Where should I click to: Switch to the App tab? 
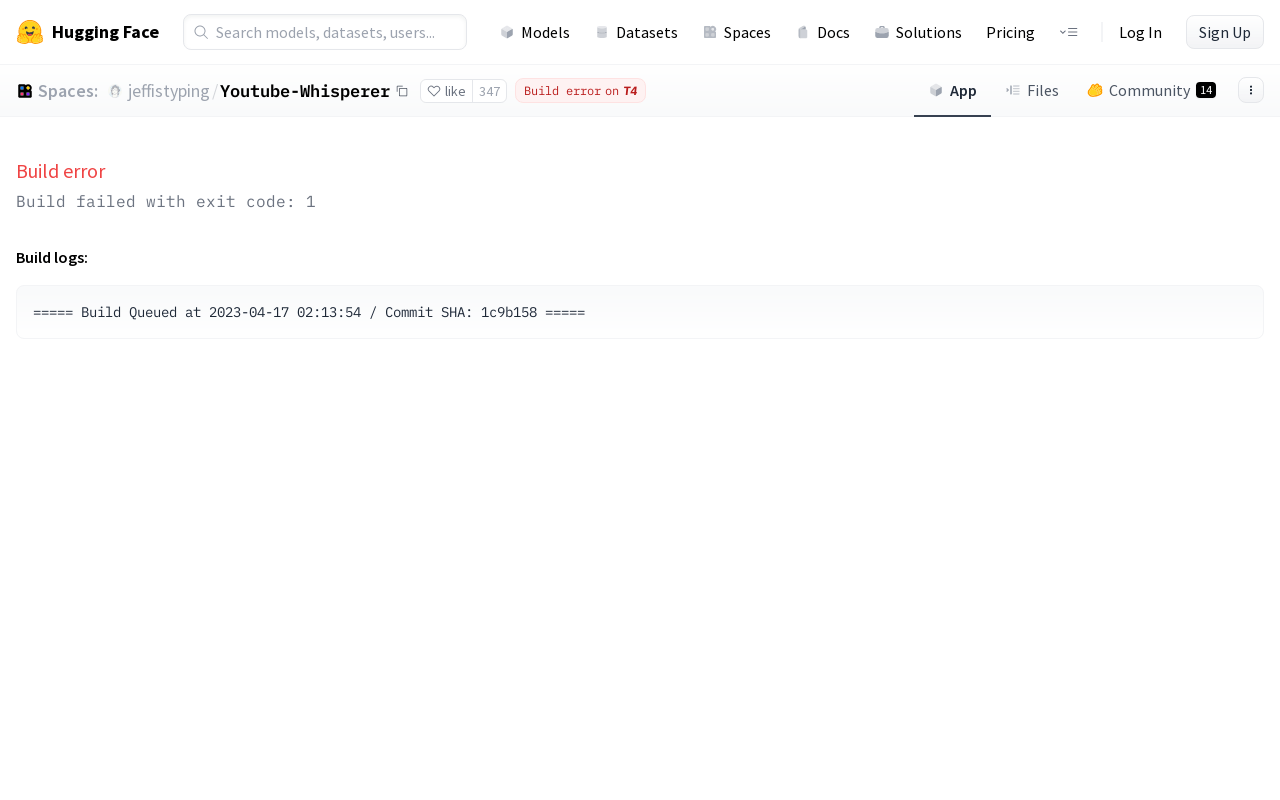tap(952, 90)
